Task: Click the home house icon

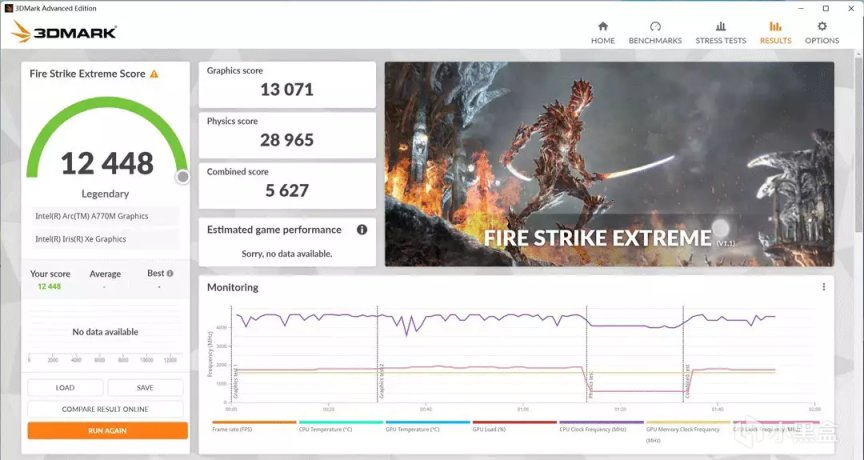Action: [x=603, y=26]
